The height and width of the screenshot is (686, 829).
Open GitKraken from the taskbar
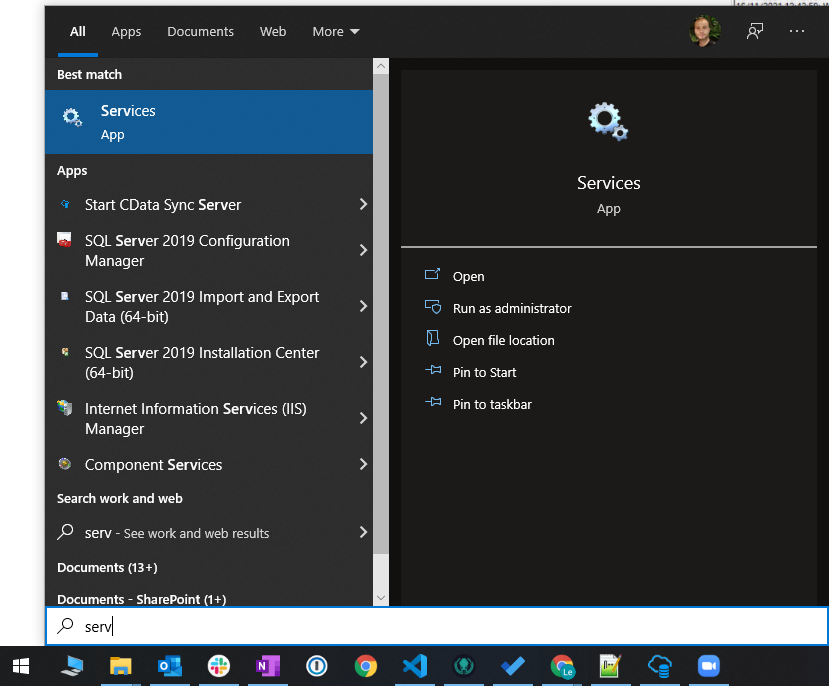pos(464,666)
